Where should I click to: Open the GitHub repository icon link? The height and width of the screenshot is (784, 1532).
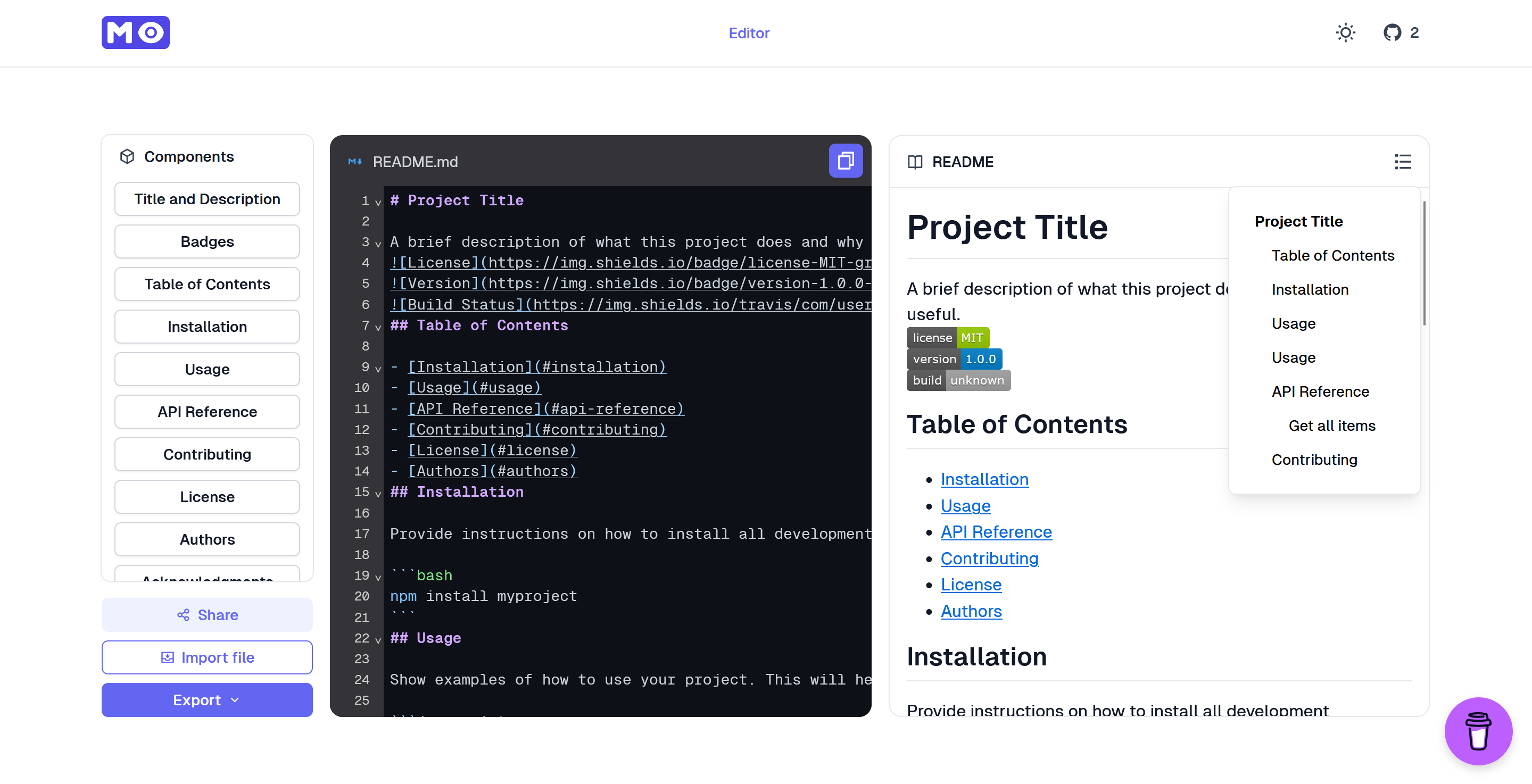[x=1392, y=32]
